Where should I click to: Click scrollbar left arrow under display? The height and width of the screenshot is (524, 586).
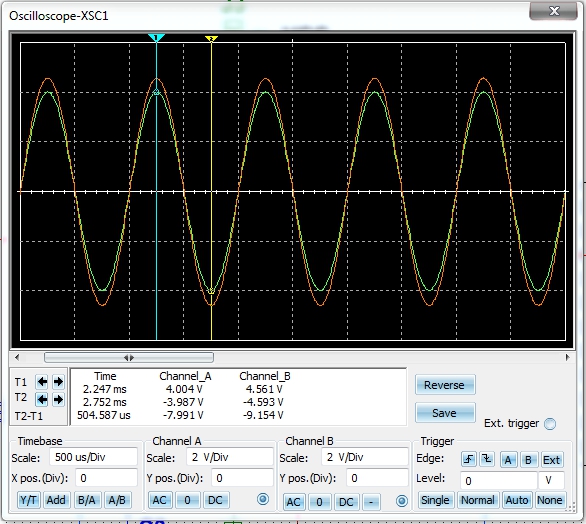(17, 357)
